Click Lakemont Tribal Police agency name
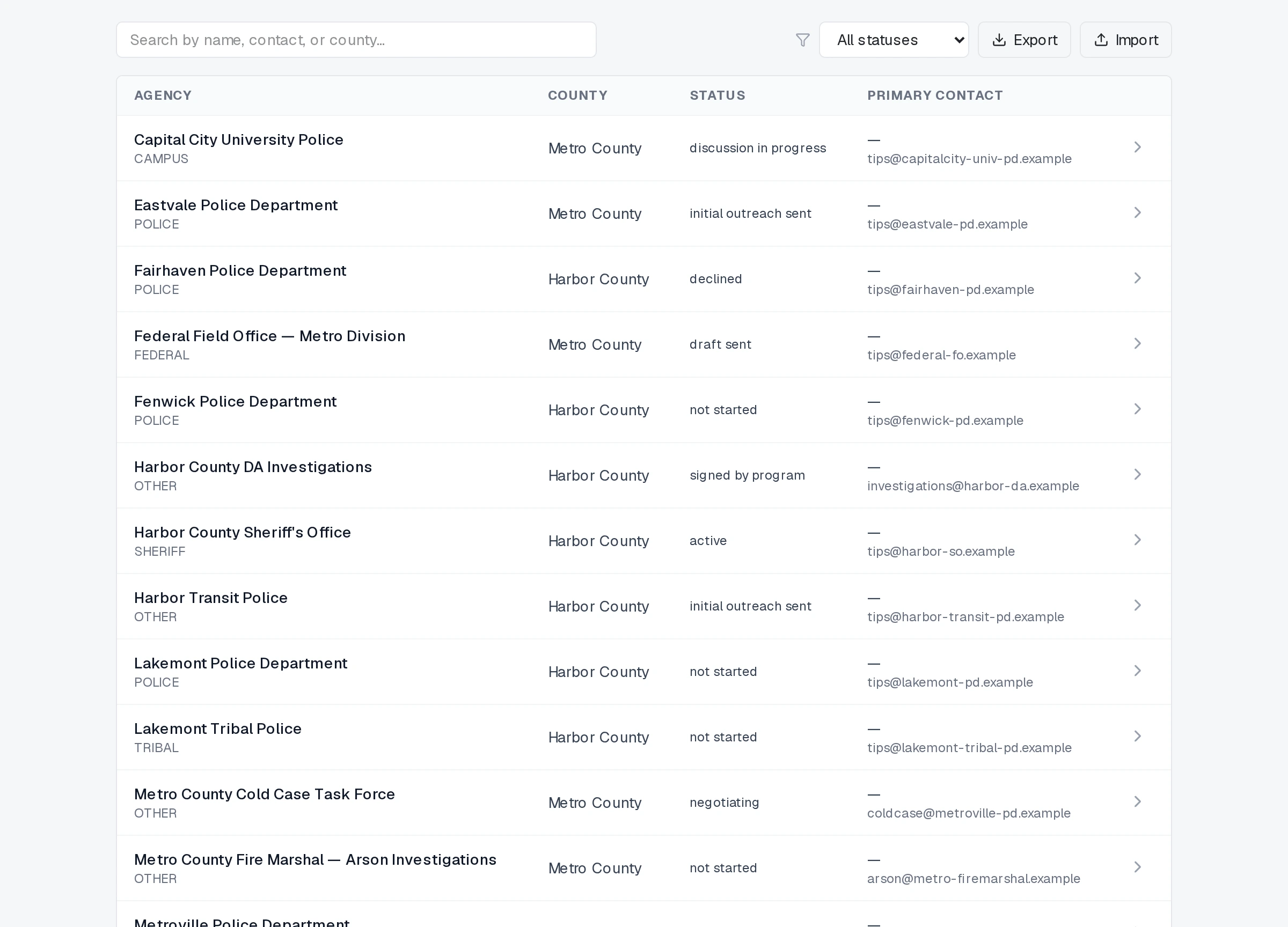1288x927 pixels. [x=217, y=729]
